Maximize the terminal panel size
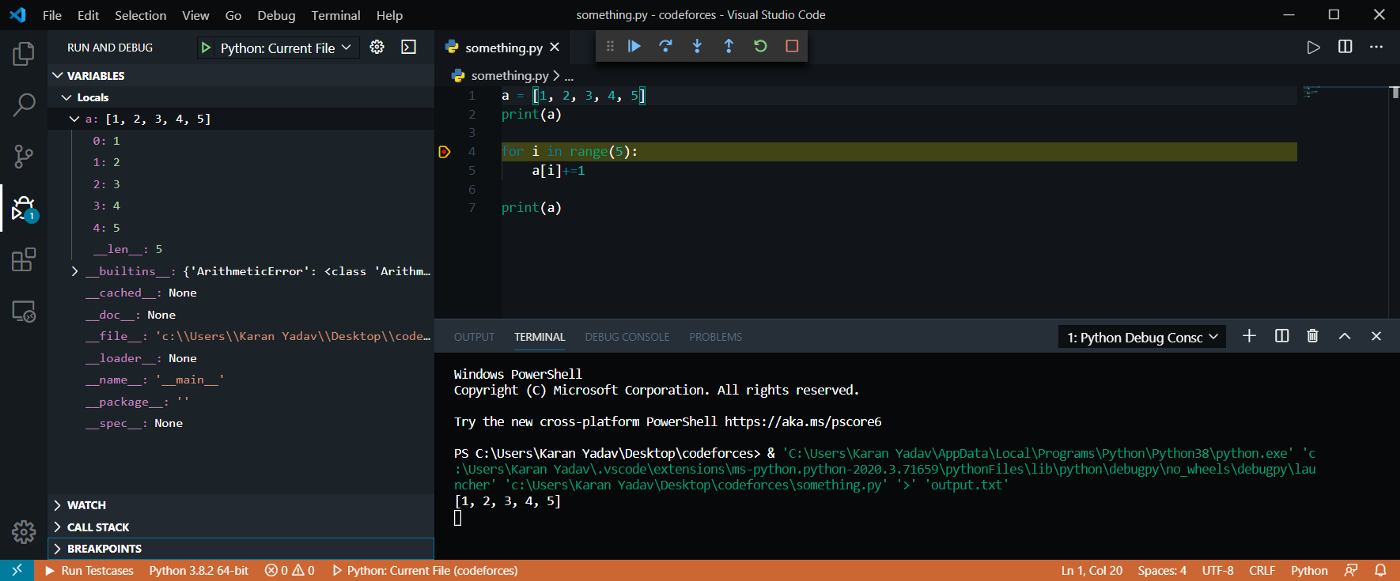 pyautogui.click(x=1345, y=337)
